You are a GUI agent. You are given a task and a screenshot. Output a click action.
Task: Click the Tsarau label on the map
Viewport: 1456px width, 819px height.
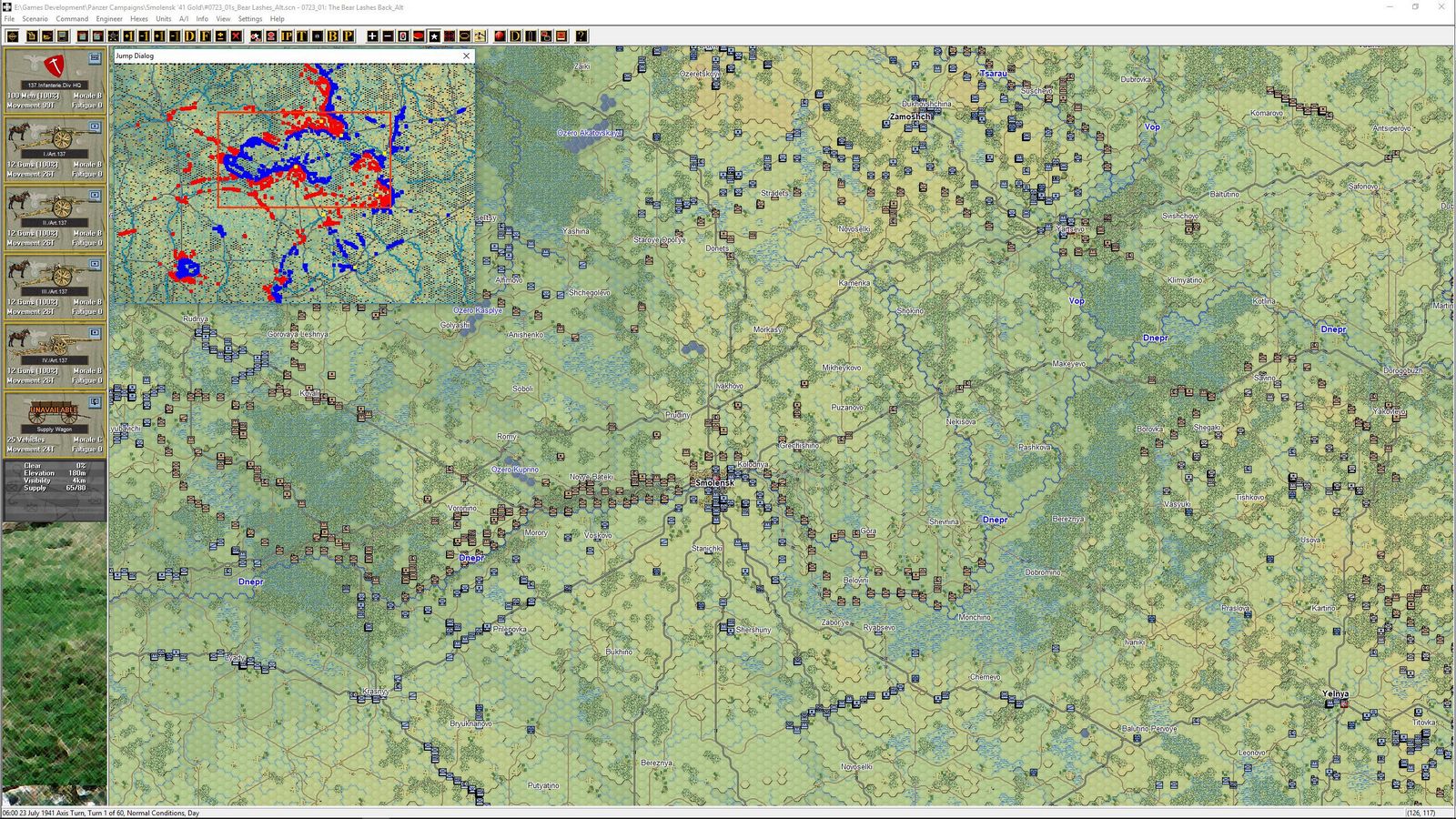click(x=993, y=73)
